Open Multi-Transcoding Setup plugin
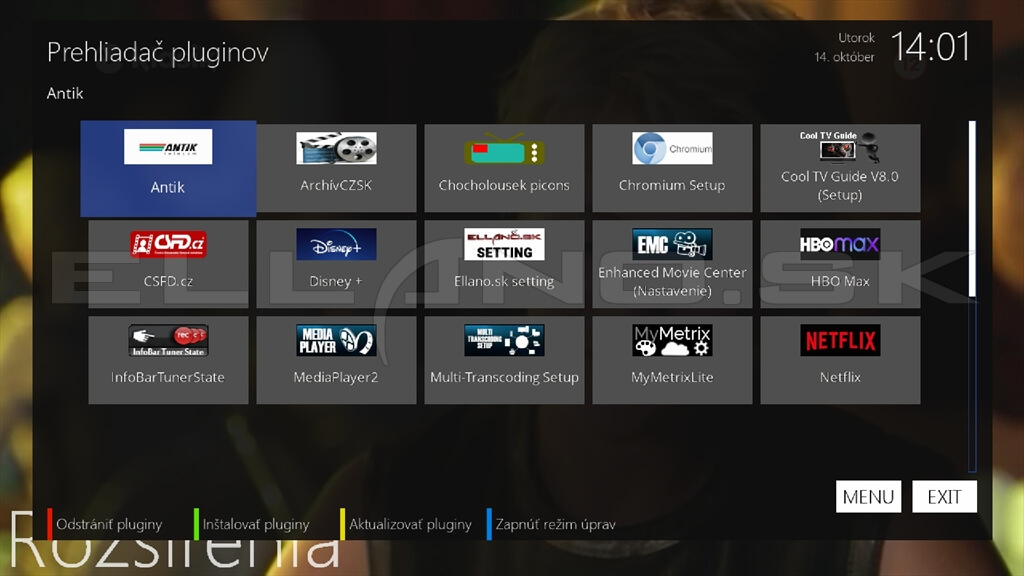 (x=504, y=360)
